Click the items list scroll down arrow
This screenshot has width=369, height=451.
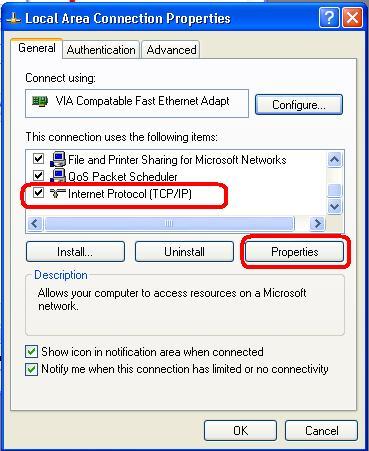[x=334, y=206]
